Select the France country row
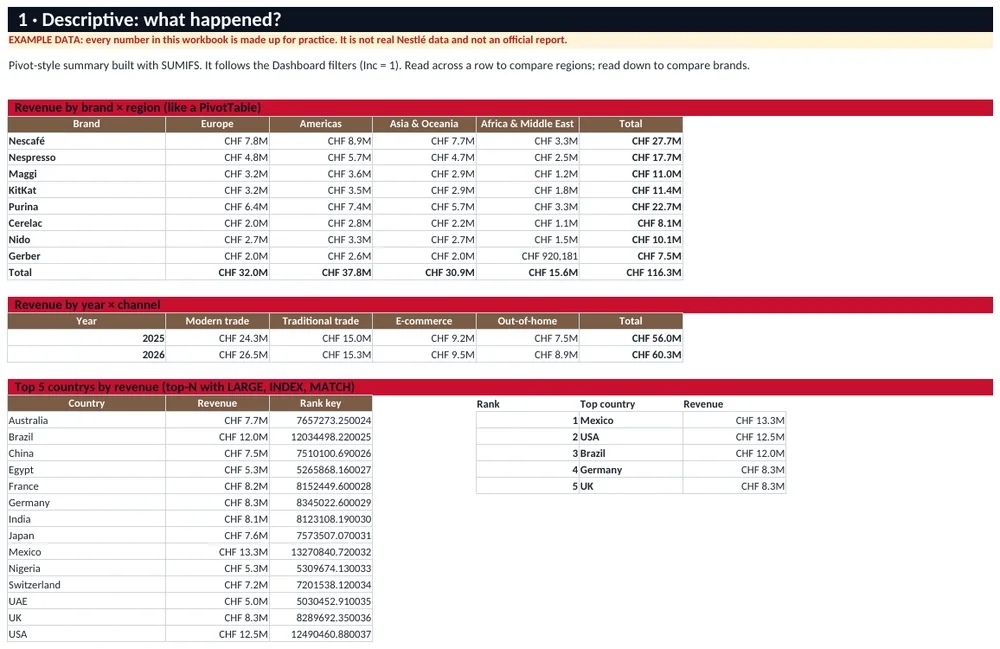 click(x=86, y=486)
